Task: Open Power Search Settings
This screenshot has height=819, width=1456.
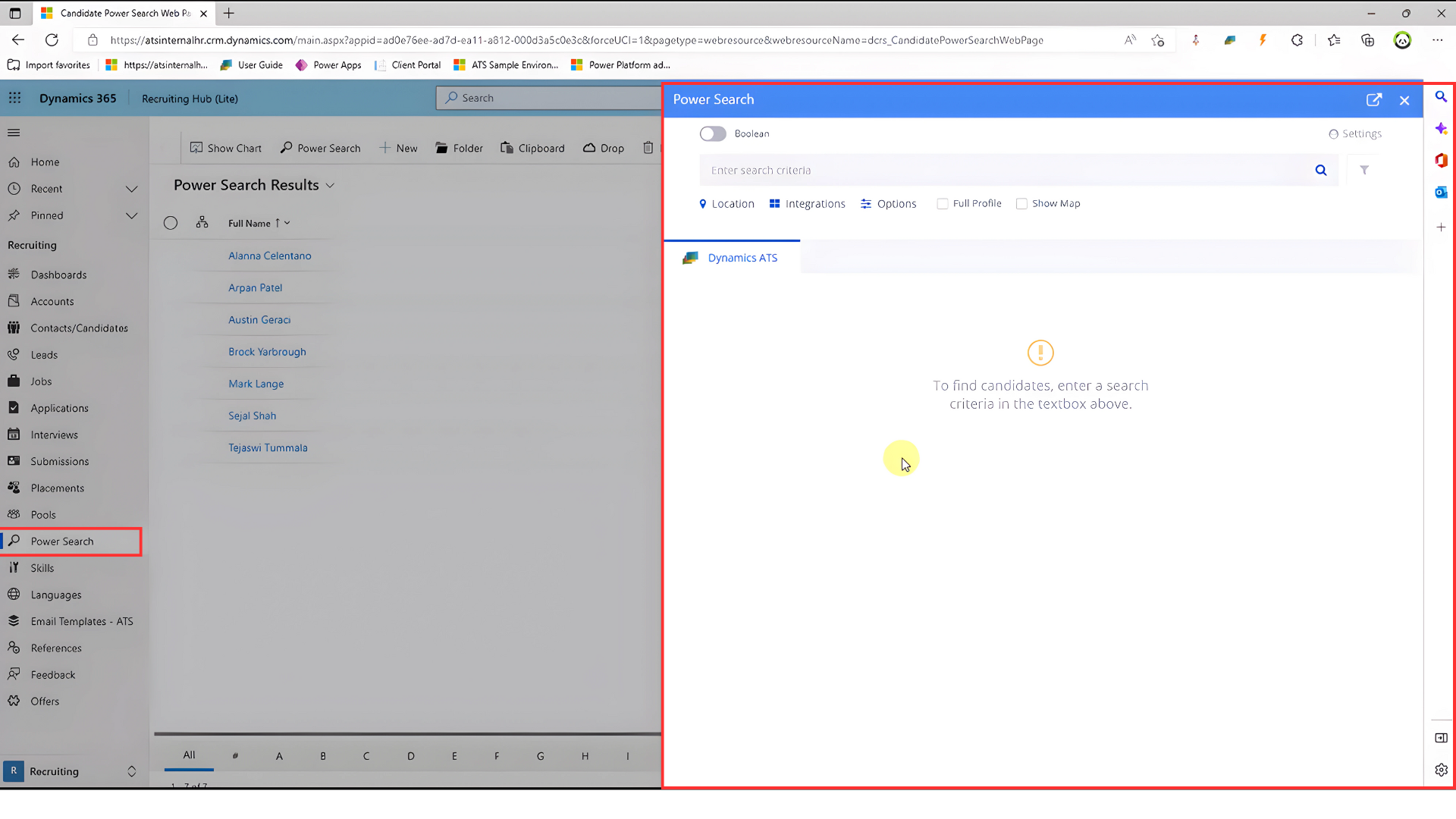Action: [x=1355, y=133]
